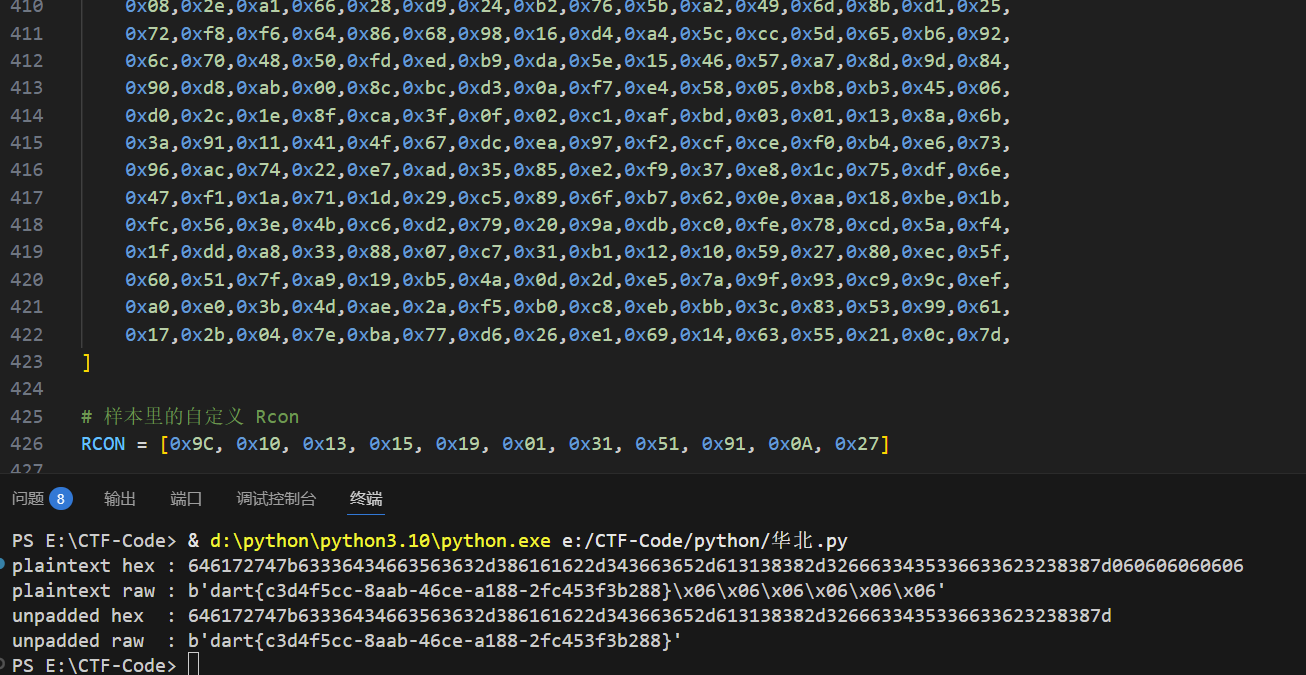The height and width of the screenshot is (675, 1306).
Task: Switch to the 端口 ports tab
Action: pos(186,498)
